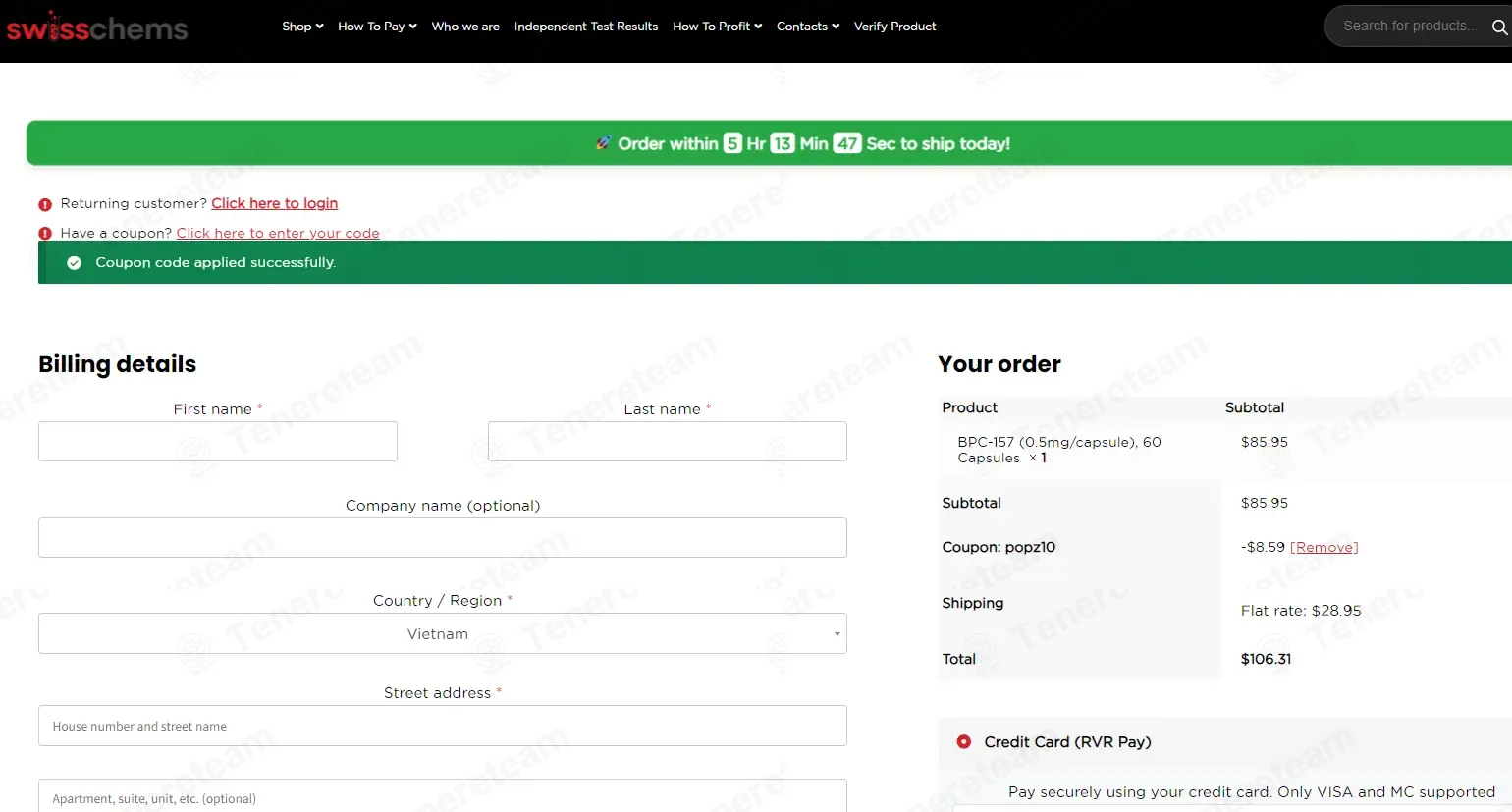Click 'Click here to enter your code' link
Image resolution: width=1512 pixels, height=812 pixels.
[x=278, y=233]
